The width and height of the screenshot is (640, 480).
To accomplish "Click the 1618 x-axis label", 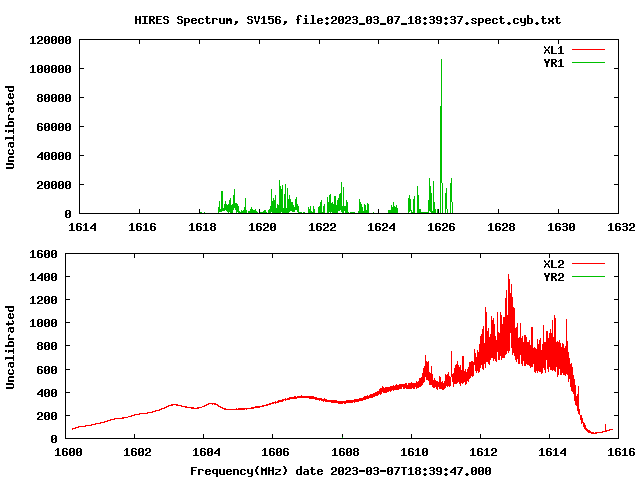I will tap(202, 227).
